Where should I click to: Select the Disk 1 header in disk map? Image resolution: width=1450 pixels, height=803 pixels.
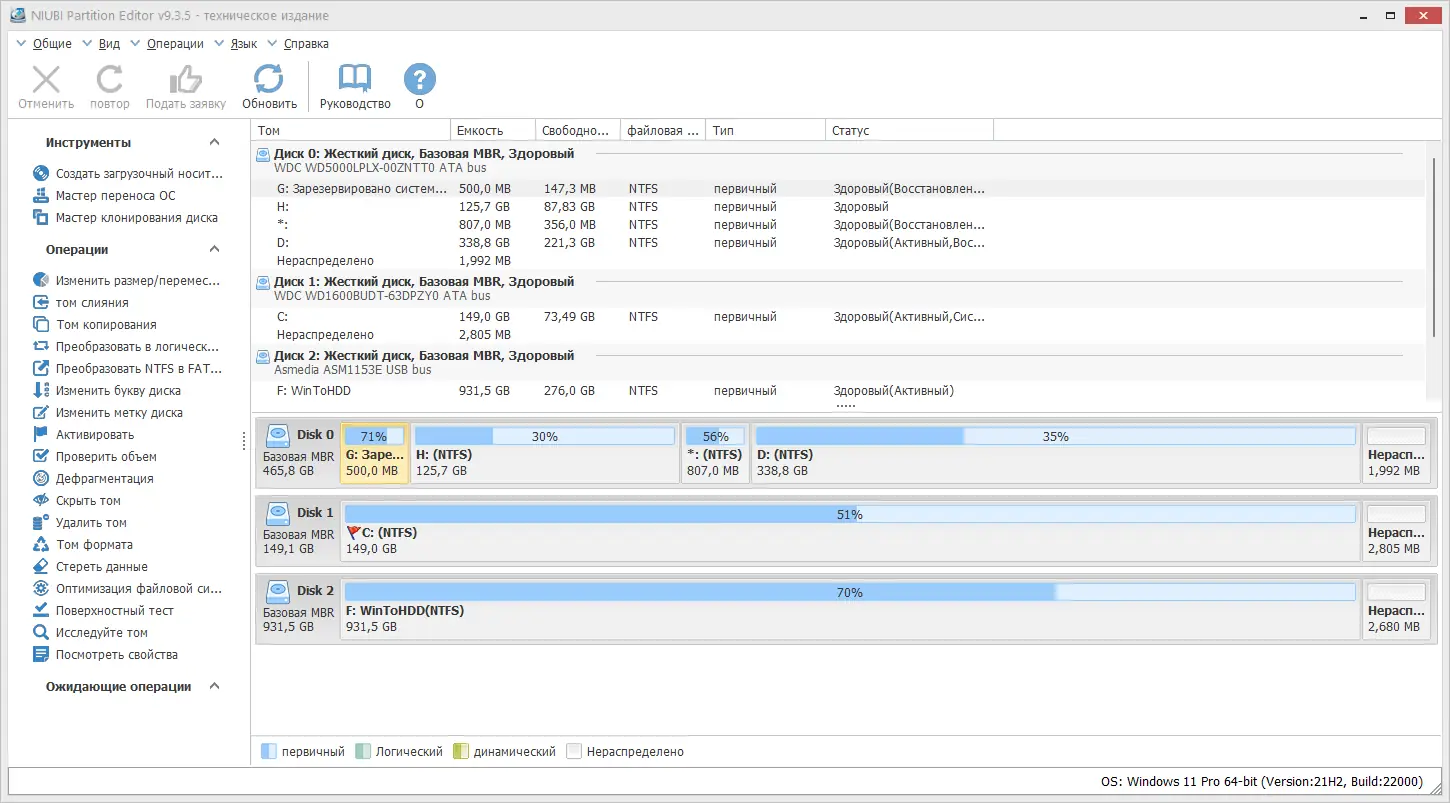(x=299, y=529)
